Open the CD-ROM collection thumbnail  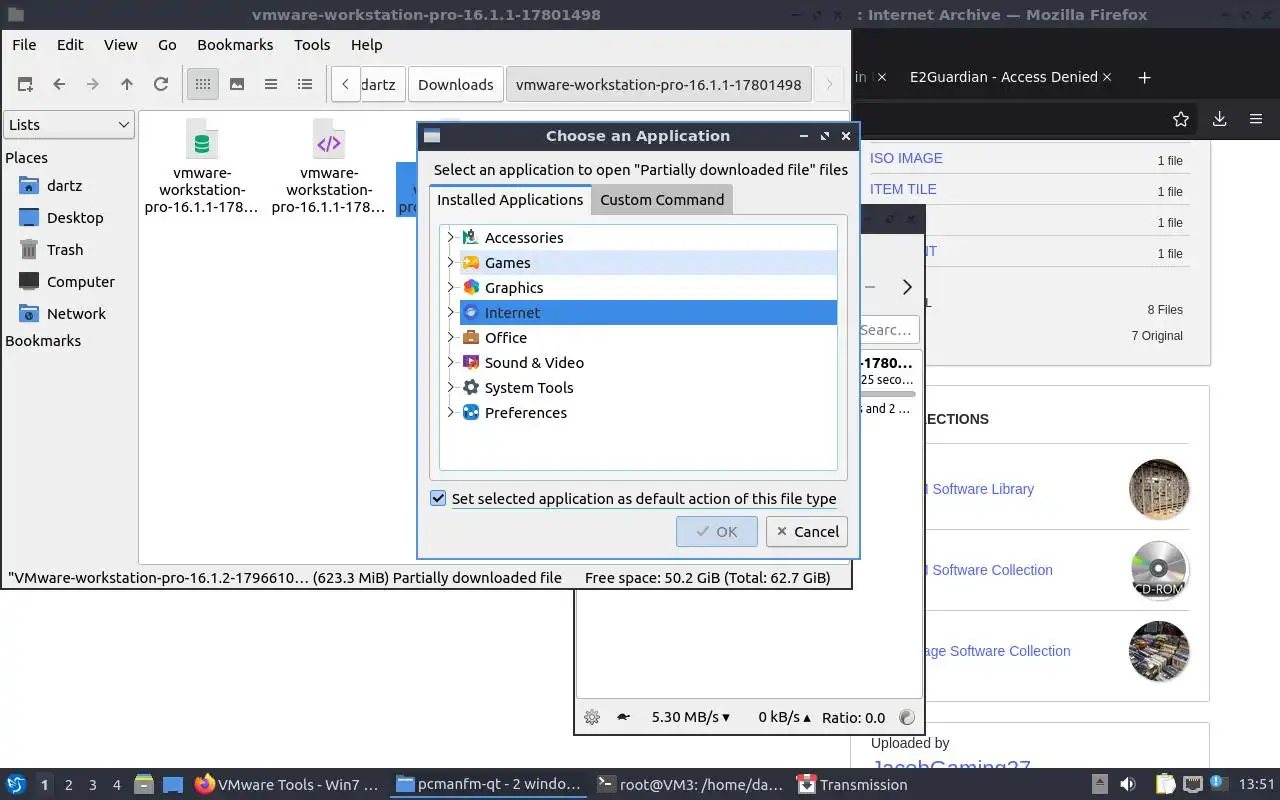[x=1159, y=570]
